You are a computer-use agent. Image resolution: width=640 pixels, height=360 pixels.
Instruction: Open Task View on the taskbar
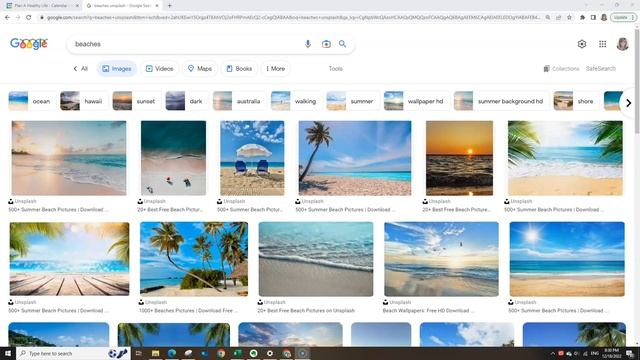point(138,353)
